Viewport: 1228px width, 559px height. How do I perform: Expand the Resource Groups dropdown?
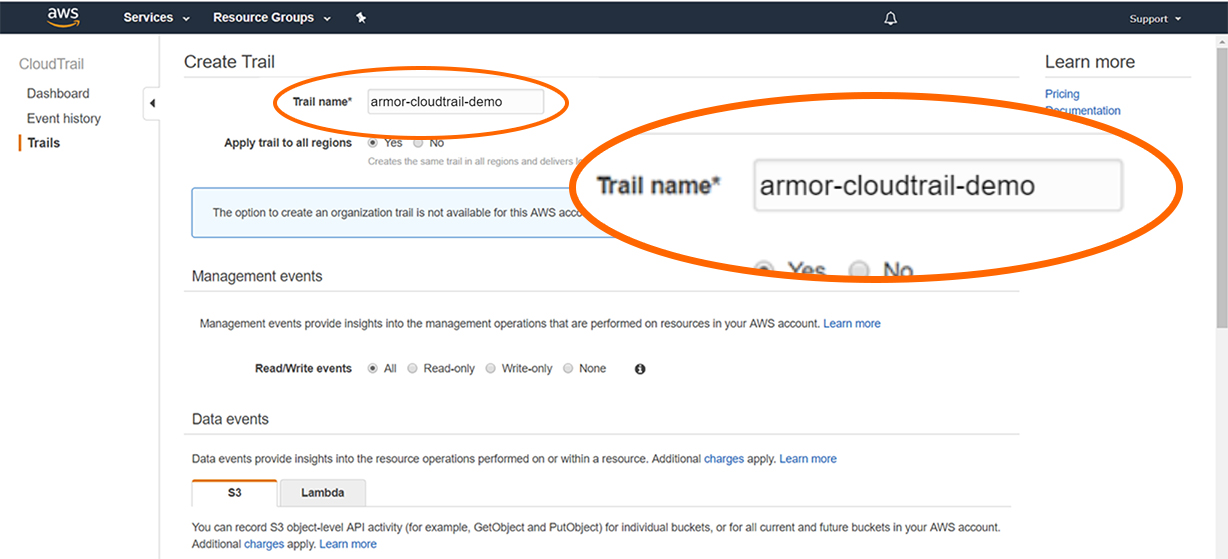(272, 18)
